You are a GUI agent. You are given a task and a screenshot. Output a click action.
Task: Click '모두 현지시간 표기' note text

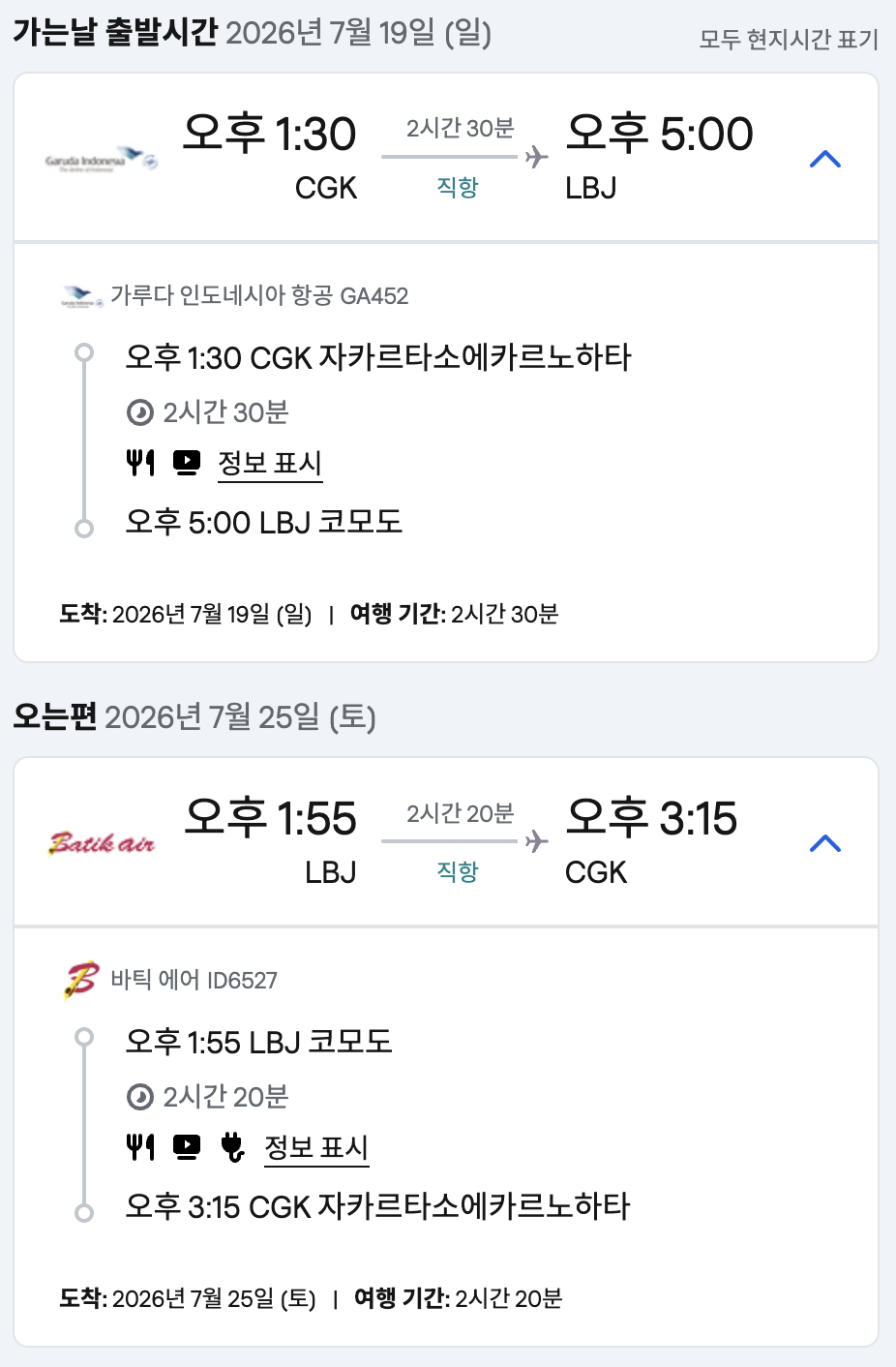click(x=789, y=40)
